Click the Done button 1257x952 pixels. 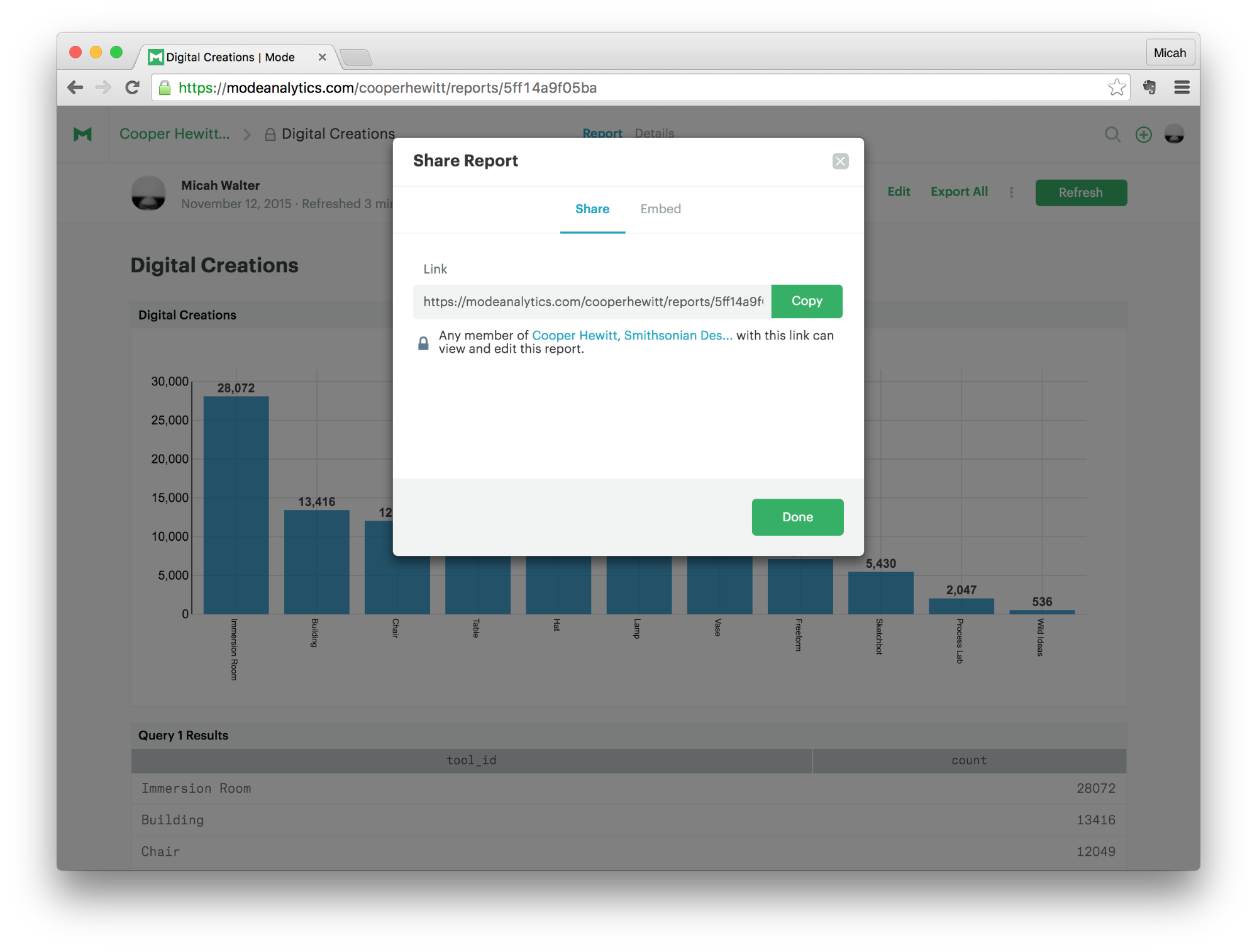(797, 517)
